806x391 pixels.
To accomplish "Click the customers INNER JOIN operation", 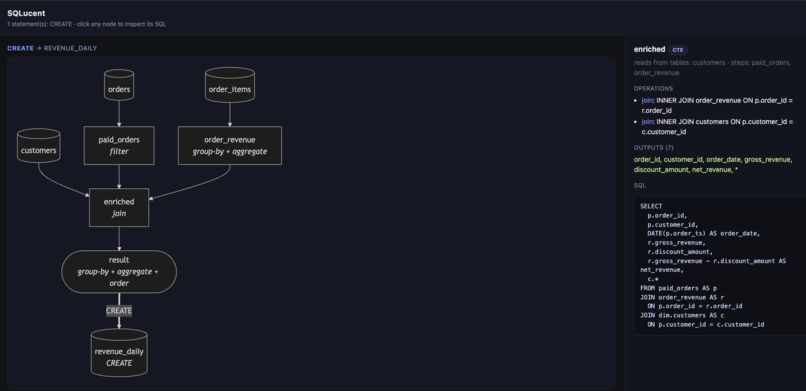I will pos(717,127).
